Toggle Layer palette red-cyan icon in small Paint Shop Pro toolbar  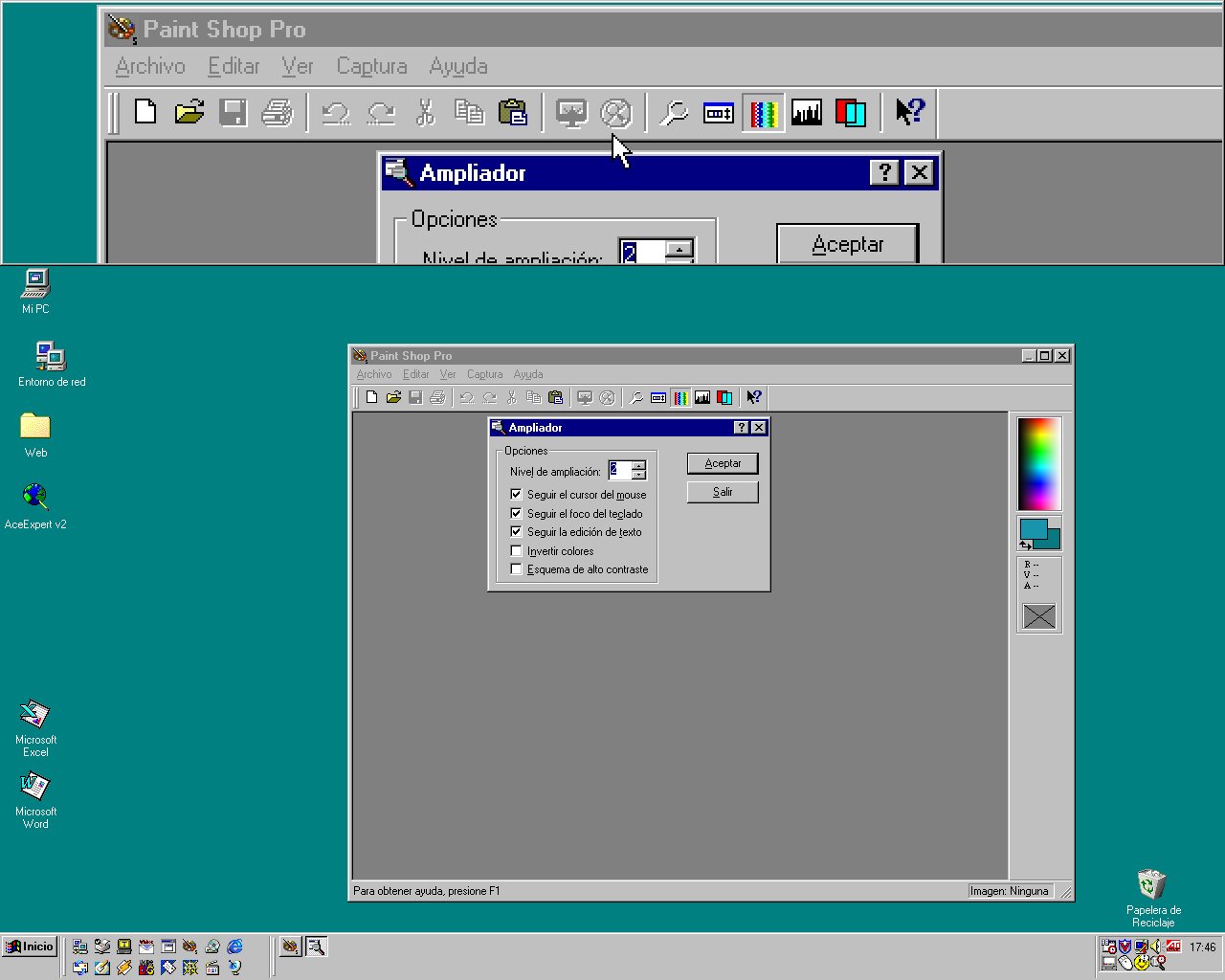pos(724,397)
